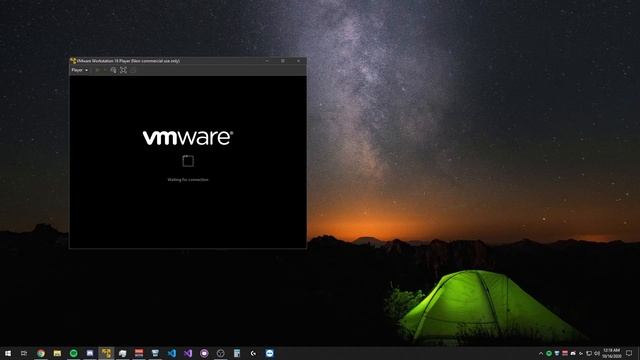Viewport: 640px width, 360px height.
Task: Enter full screen mode in VMware toolbar
Action: 123,70
